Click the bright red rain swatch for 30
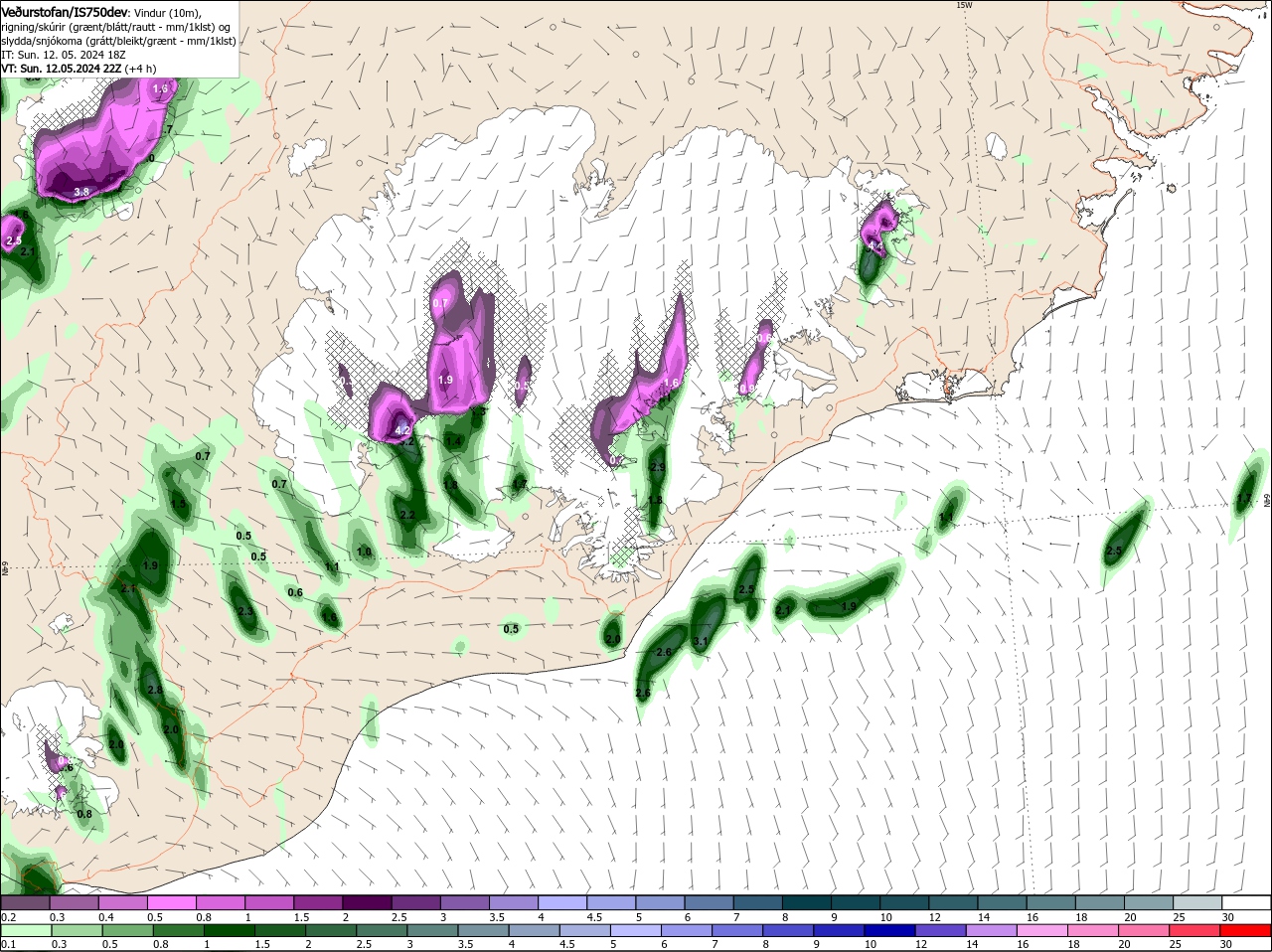 (1246, 931)
